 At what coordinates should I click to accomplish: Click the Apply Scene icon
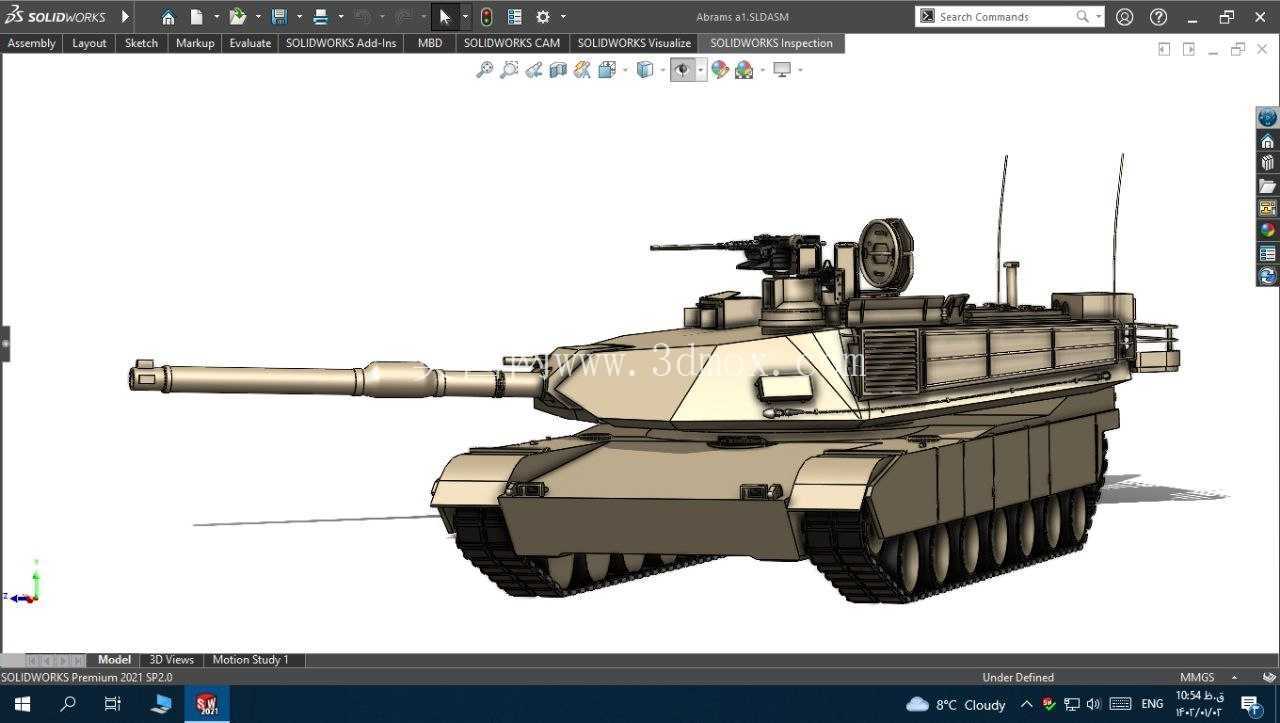pyautogui.click(x=744, y=70)
